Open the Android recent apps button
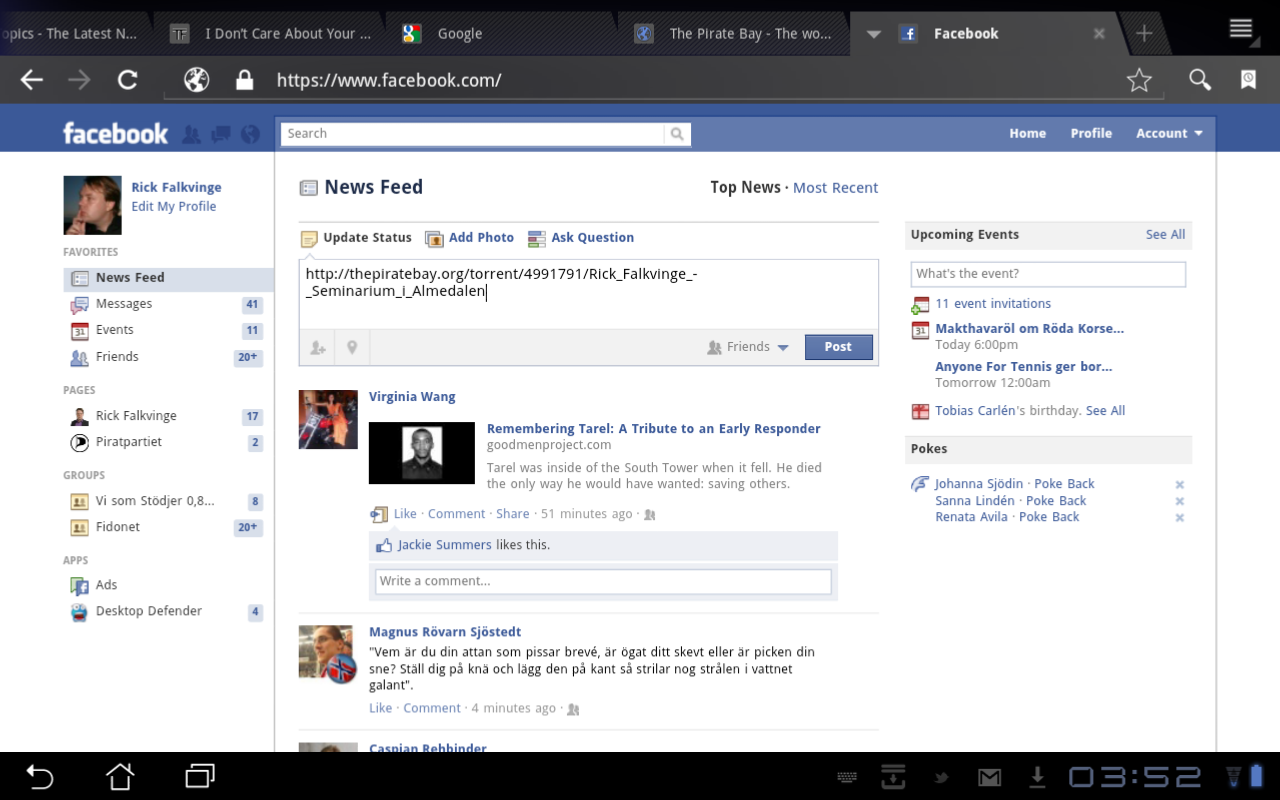The image size is (1280, 800). (x=200, y=776)
